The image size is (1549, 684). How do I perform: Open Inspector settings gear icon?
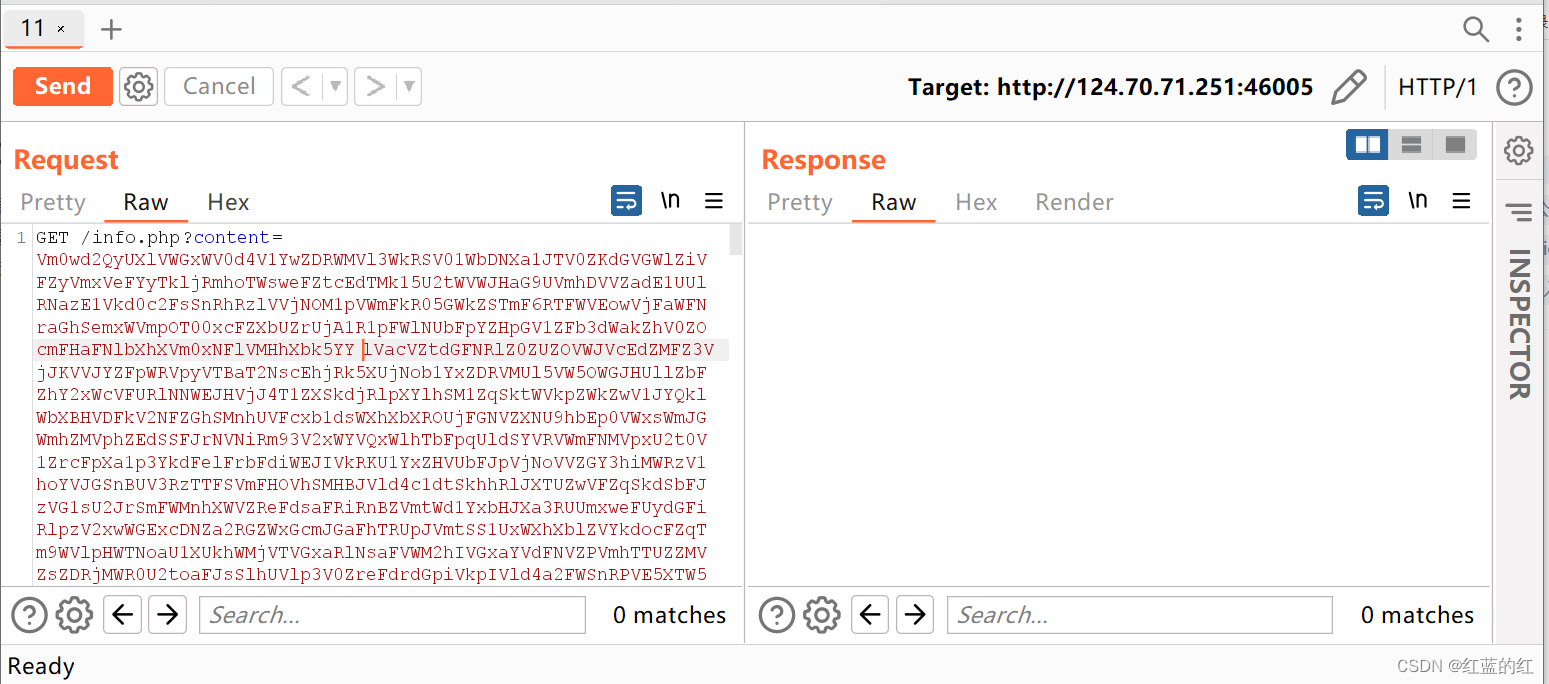coord(1518,151)
